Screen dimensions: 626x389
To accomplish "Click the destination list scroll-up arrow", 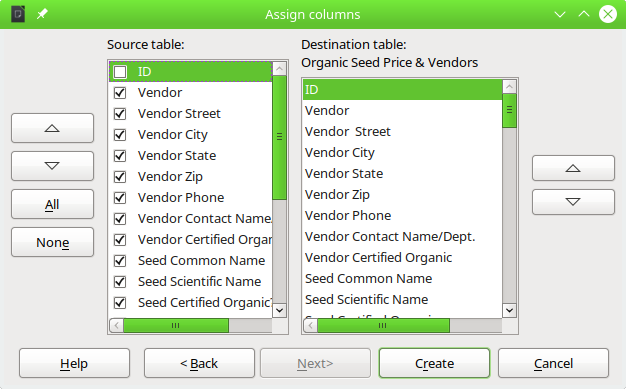I will (509, 87).
